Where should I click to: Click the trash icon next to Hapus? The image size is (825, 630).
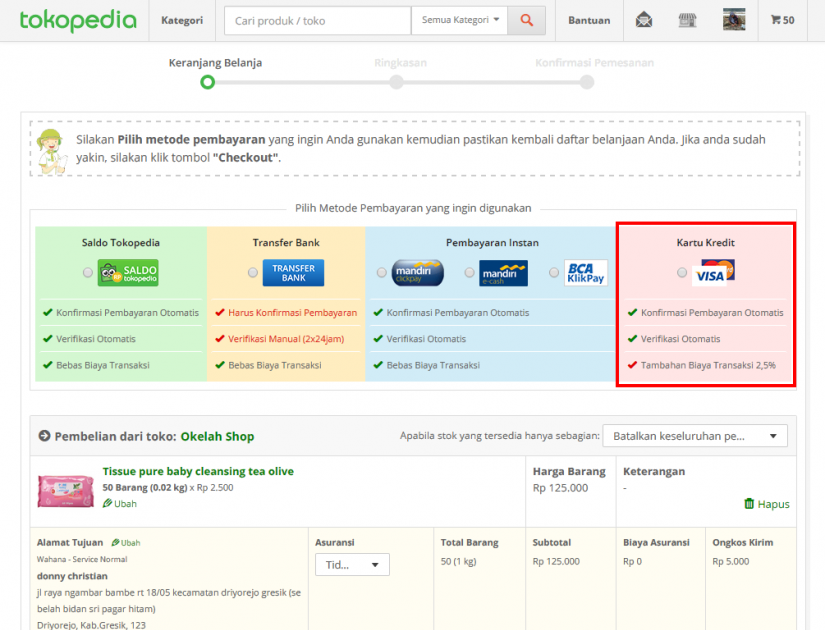click(x=749, y=504)
